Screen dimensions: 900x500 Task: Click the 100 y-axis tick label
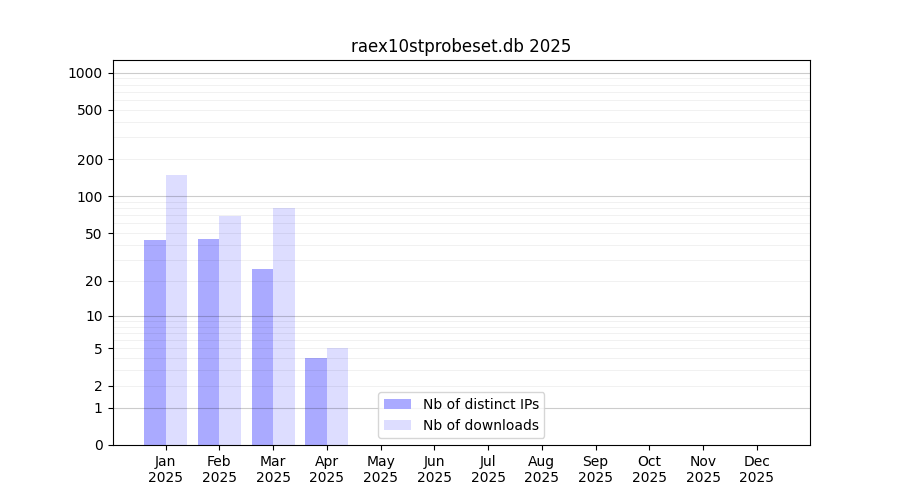(90, 197)
